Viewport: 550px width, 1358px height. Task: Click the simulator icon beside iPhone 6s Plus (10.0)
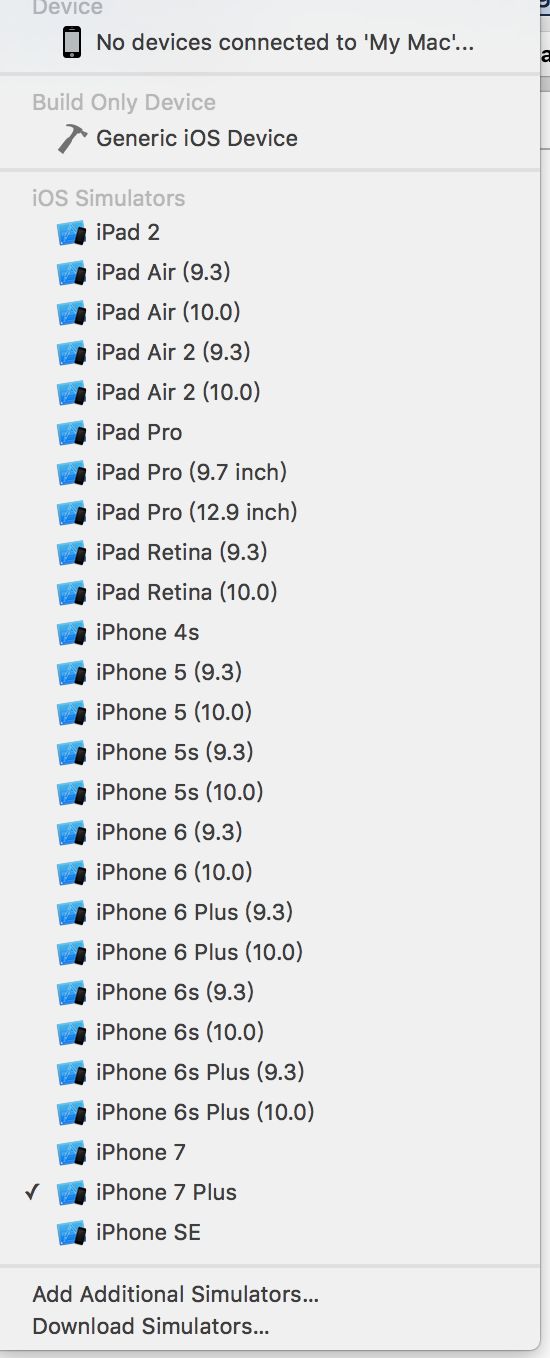pos(72,1113)
